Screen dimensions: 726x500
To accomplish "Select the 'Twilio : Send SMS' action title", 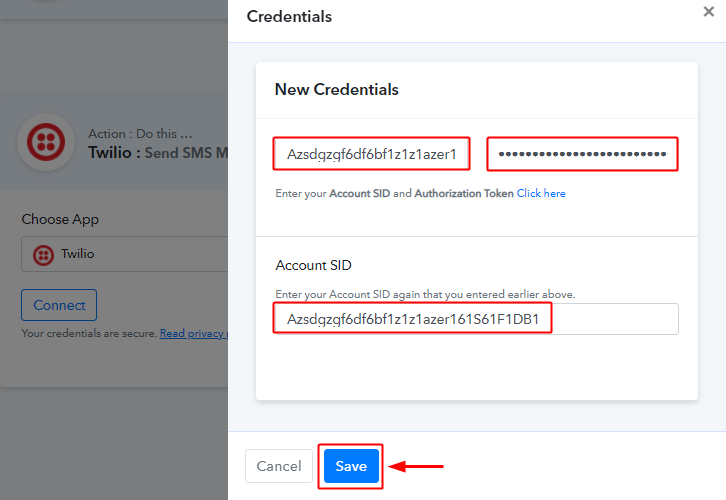I will 158,152.
